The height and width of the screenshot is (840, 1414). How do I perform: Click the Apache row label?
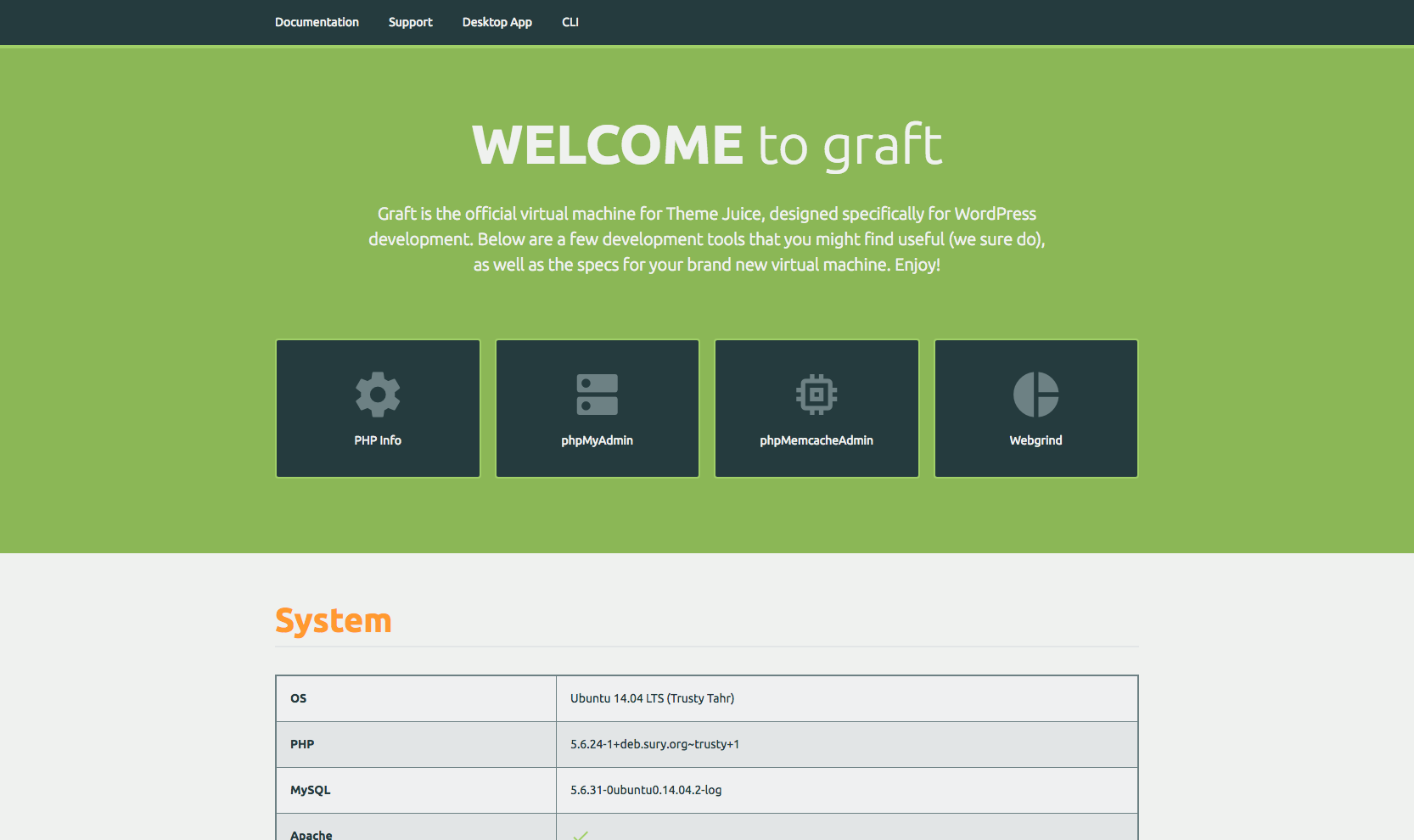click(311, 834)
